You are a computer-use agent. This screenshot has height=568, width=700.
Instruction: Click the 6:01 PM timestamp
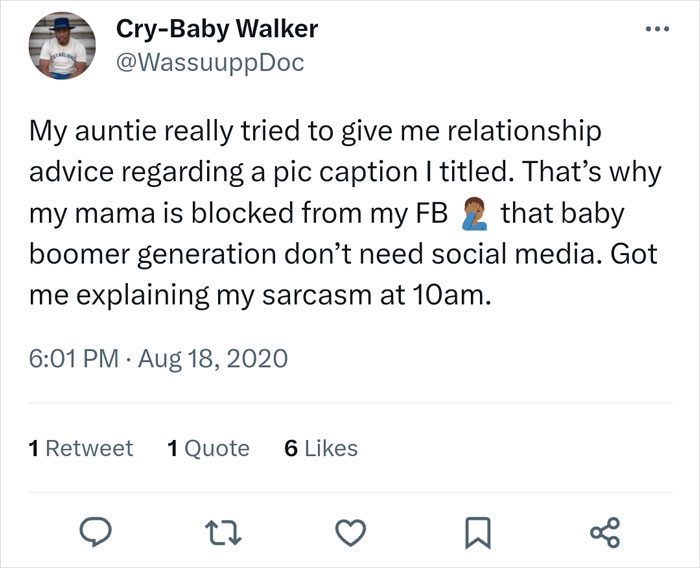pos(68,357)
